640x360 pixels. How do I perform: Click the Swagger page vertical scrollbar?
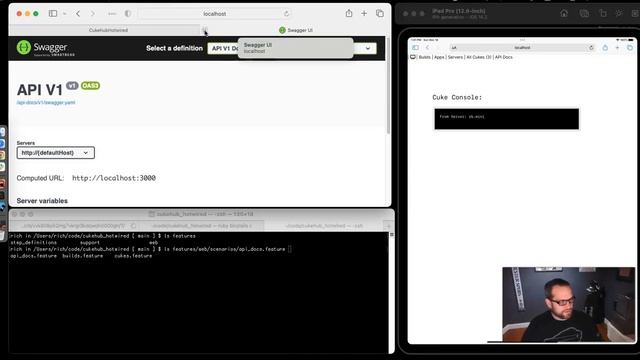click(x=388, y=86)
